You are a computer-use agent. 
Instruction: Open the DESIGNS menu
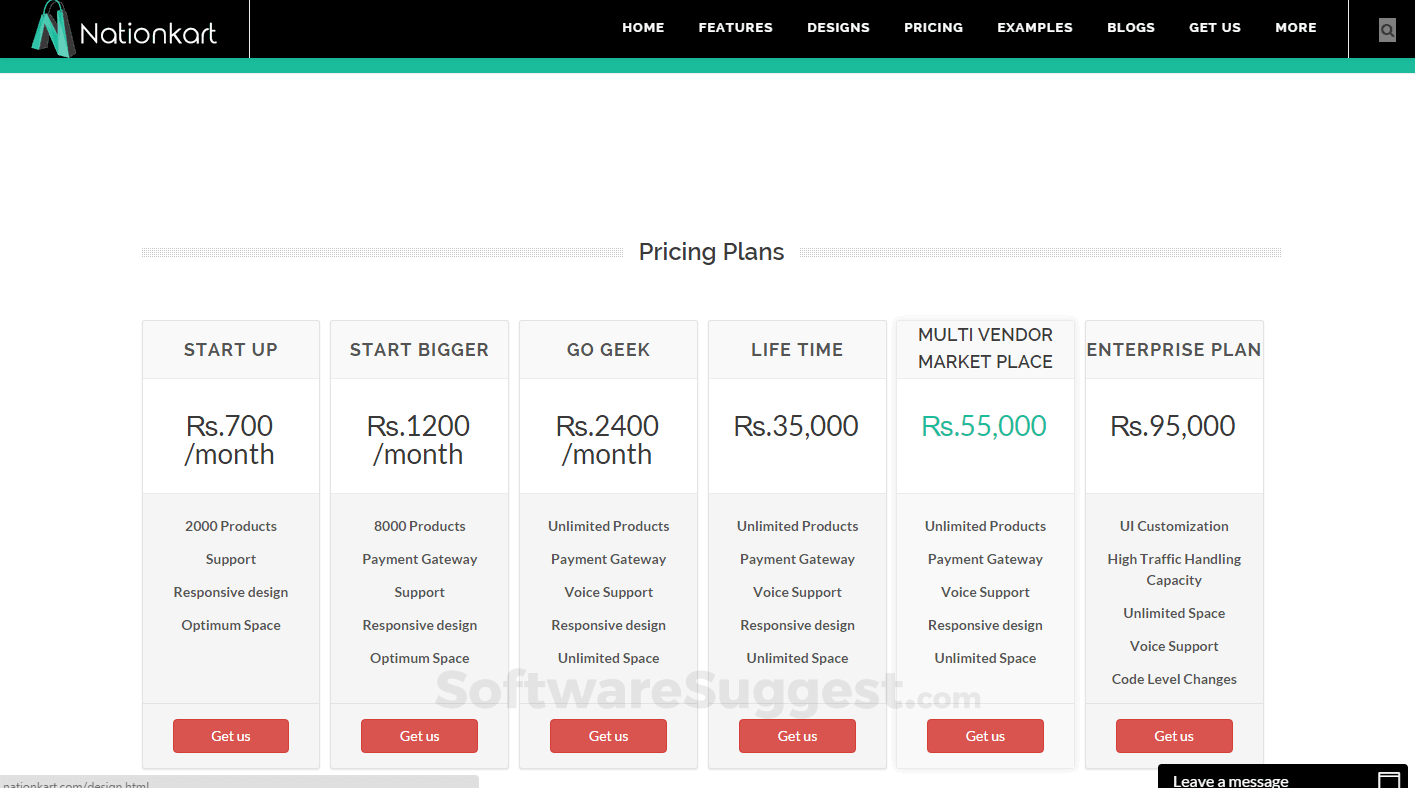click(838, 28)
